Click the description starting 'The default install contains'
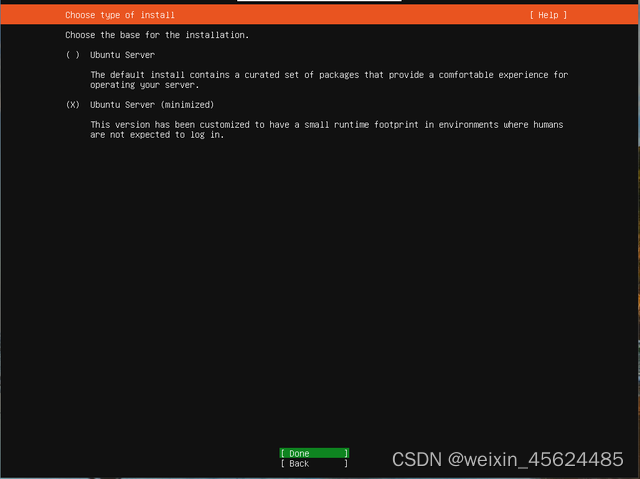Viewport: 640px width, 479px height. coord(329,80)
